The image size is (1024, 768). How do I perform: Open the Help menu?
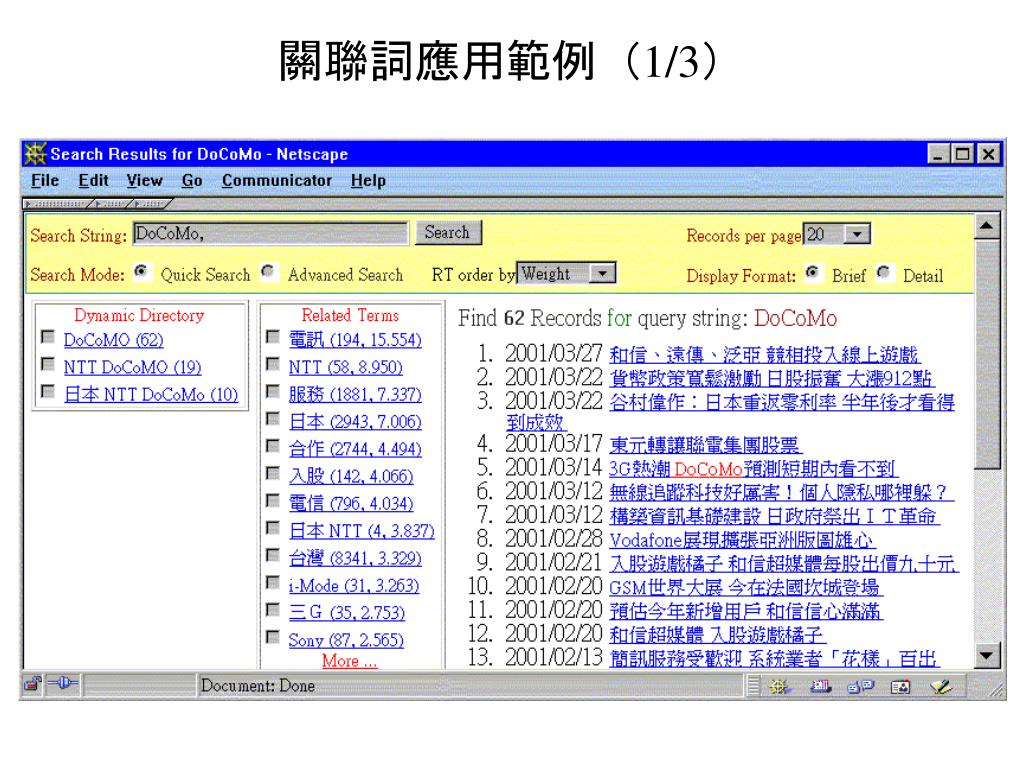[x=368, y=180]
